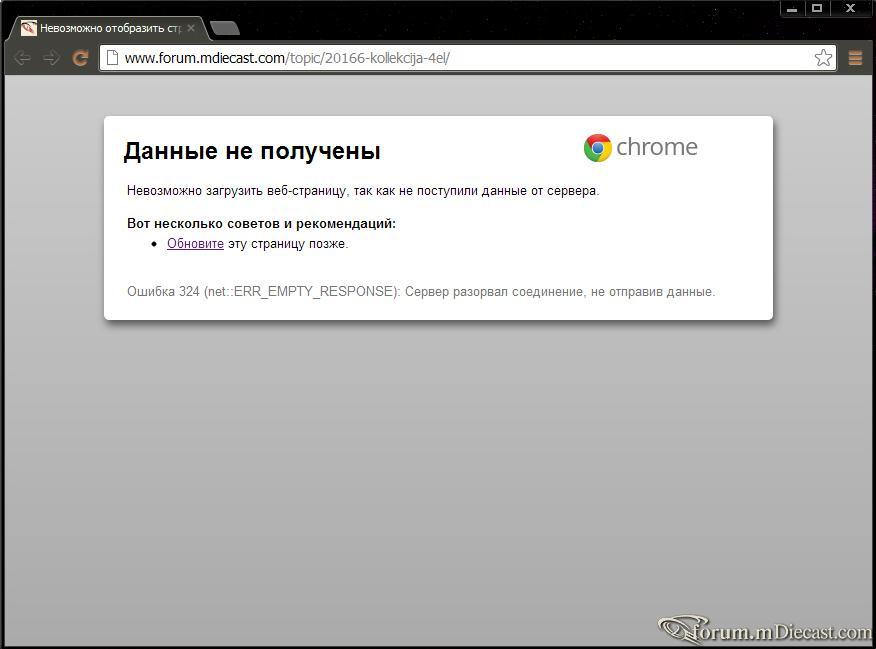Focus the address bar URL field
876x649 pixels.
click(x=467, y=58)
